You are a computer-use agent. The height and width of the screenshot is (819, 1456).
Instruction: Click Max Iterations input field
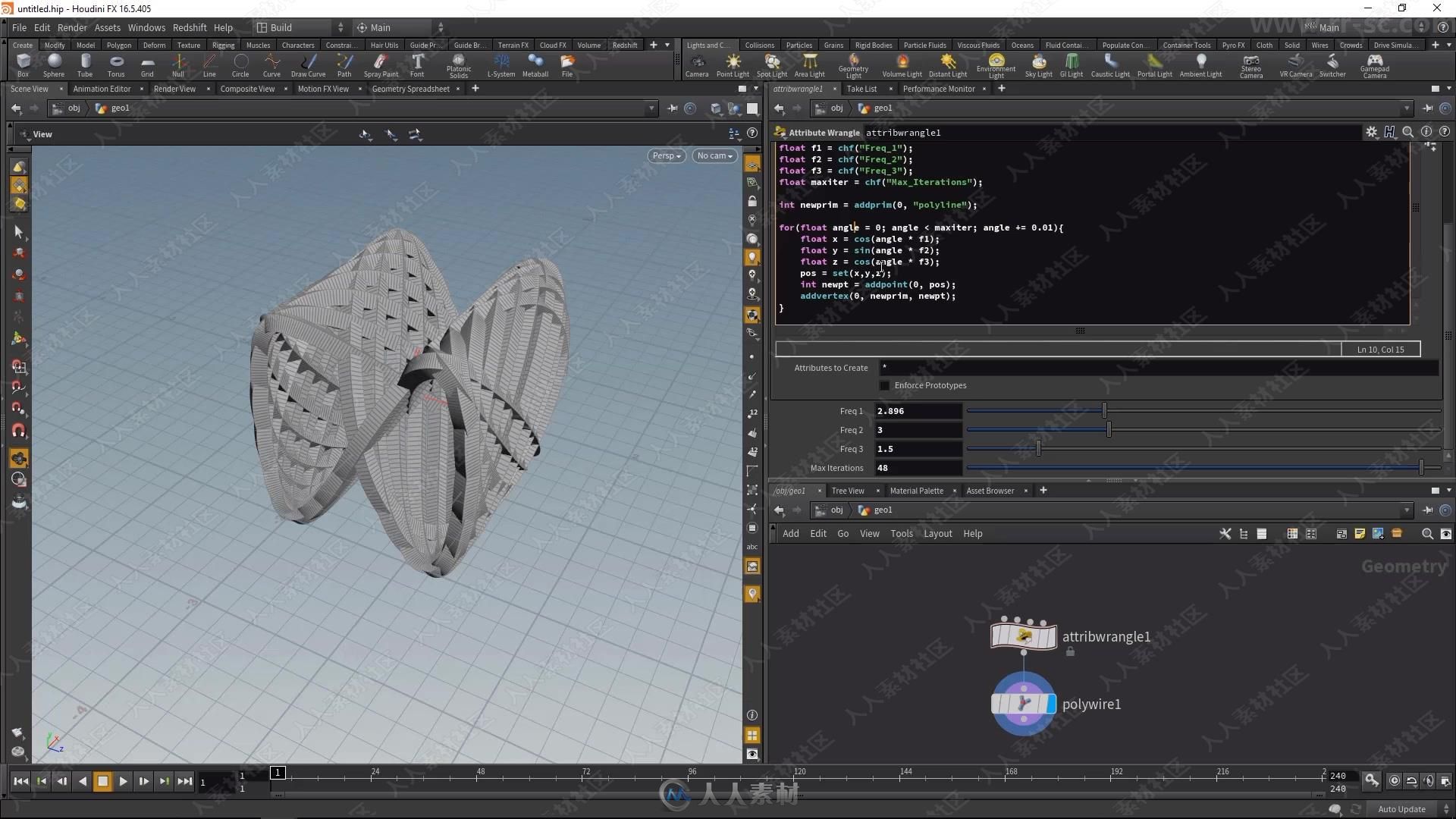click(x=916, y=467)
